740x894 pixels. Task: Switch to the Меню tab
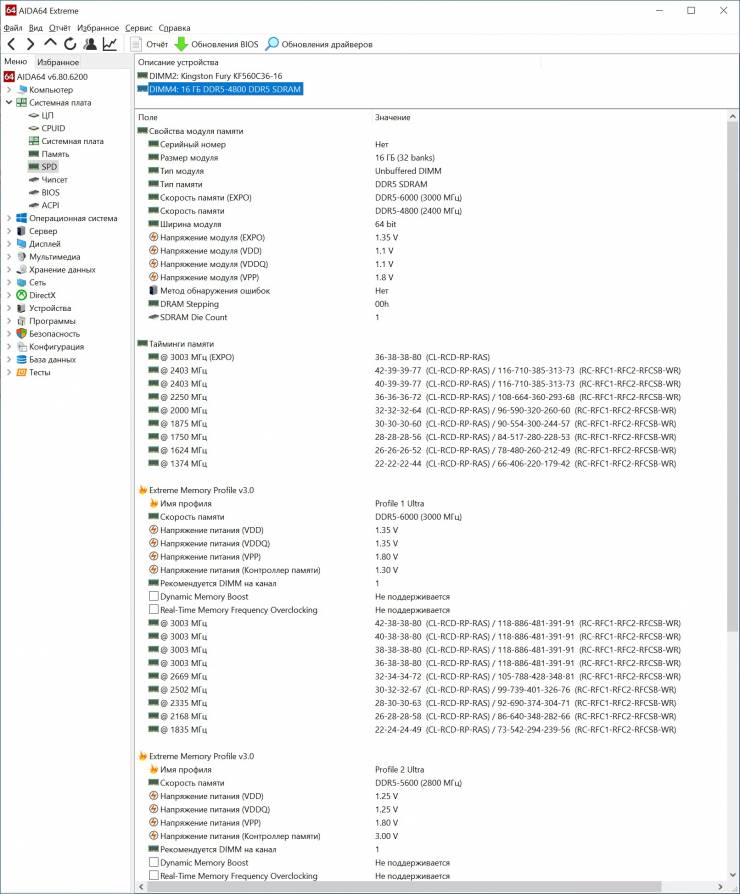coord(16,62)
